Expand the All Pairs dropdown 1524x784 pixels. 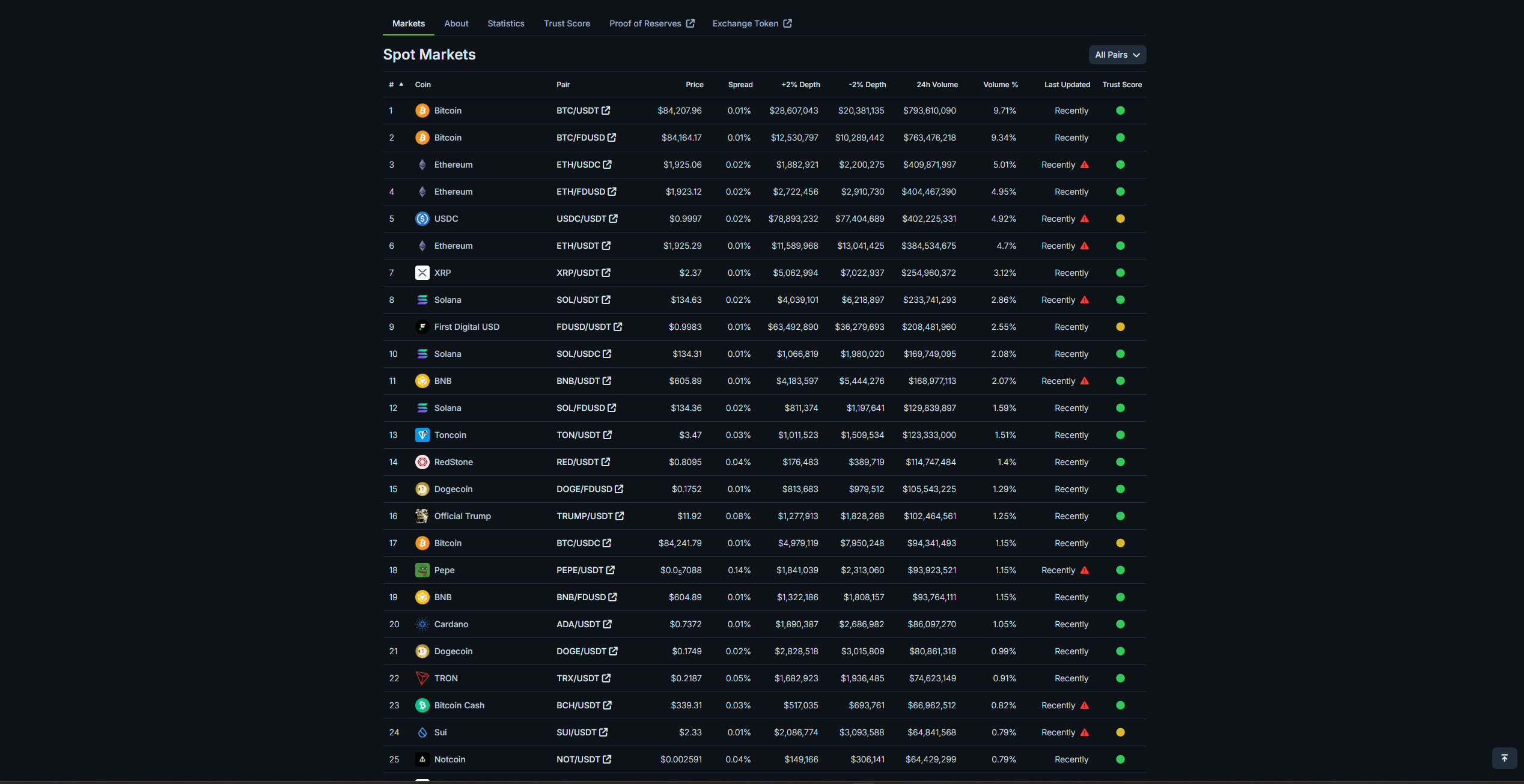click(1117, 55)
